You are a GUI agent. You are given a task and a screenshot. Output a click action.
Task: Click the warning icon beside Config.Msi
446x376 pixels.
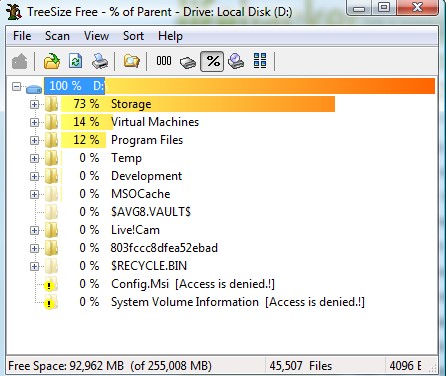(49, 286)
